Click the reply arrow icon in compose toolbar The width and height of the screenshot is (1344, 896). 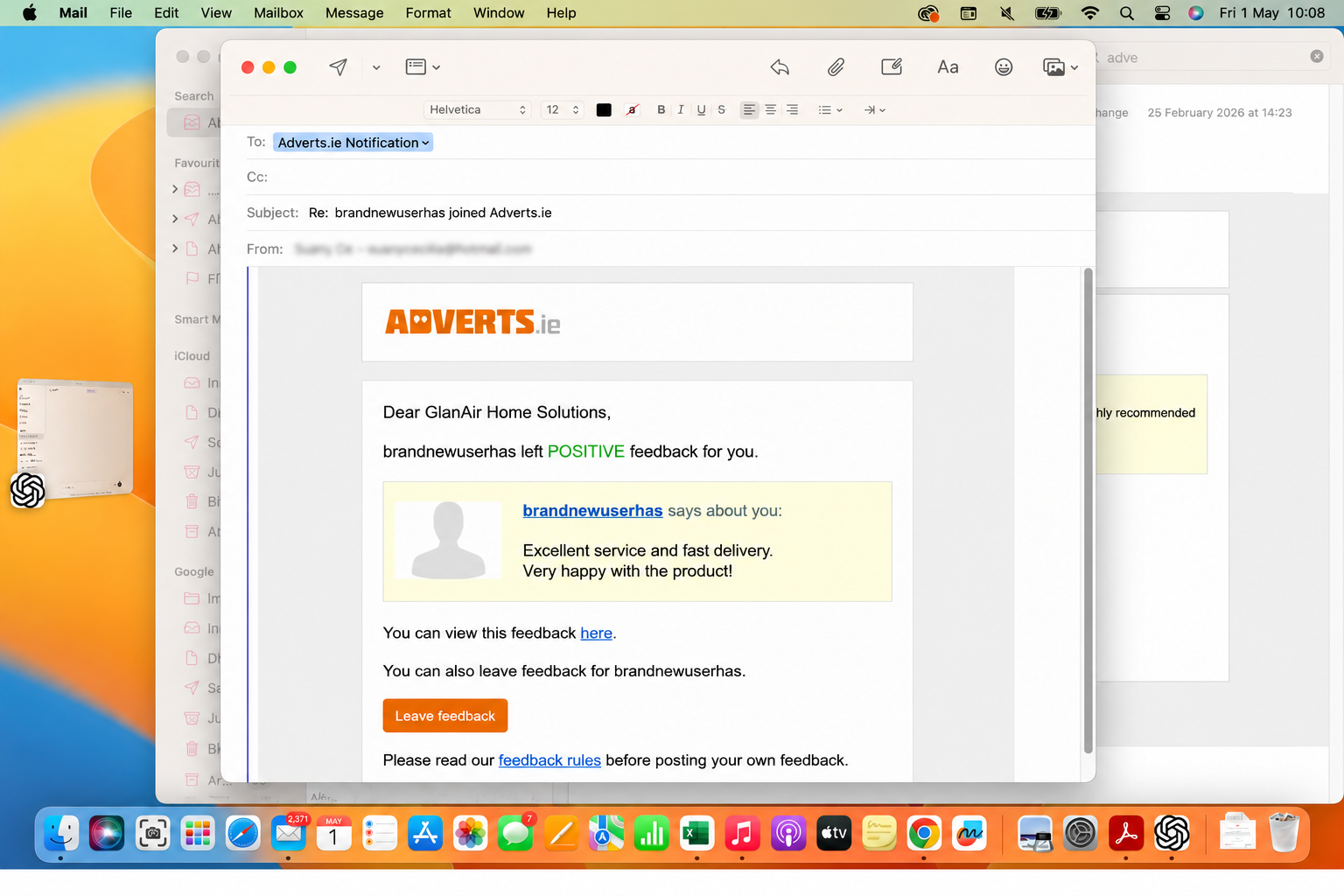point(780,67)
